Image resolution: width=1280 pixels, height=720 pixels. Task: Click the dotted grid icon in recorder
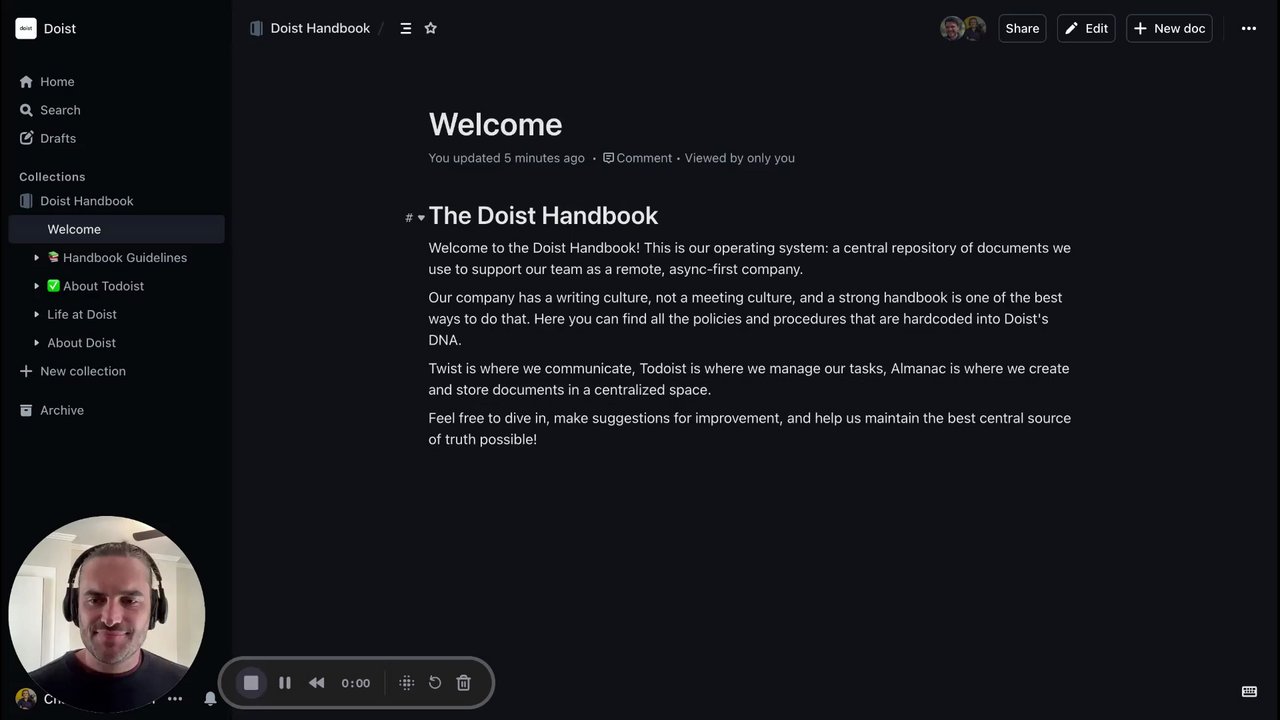pyautogui.click(x=406, y=683)
